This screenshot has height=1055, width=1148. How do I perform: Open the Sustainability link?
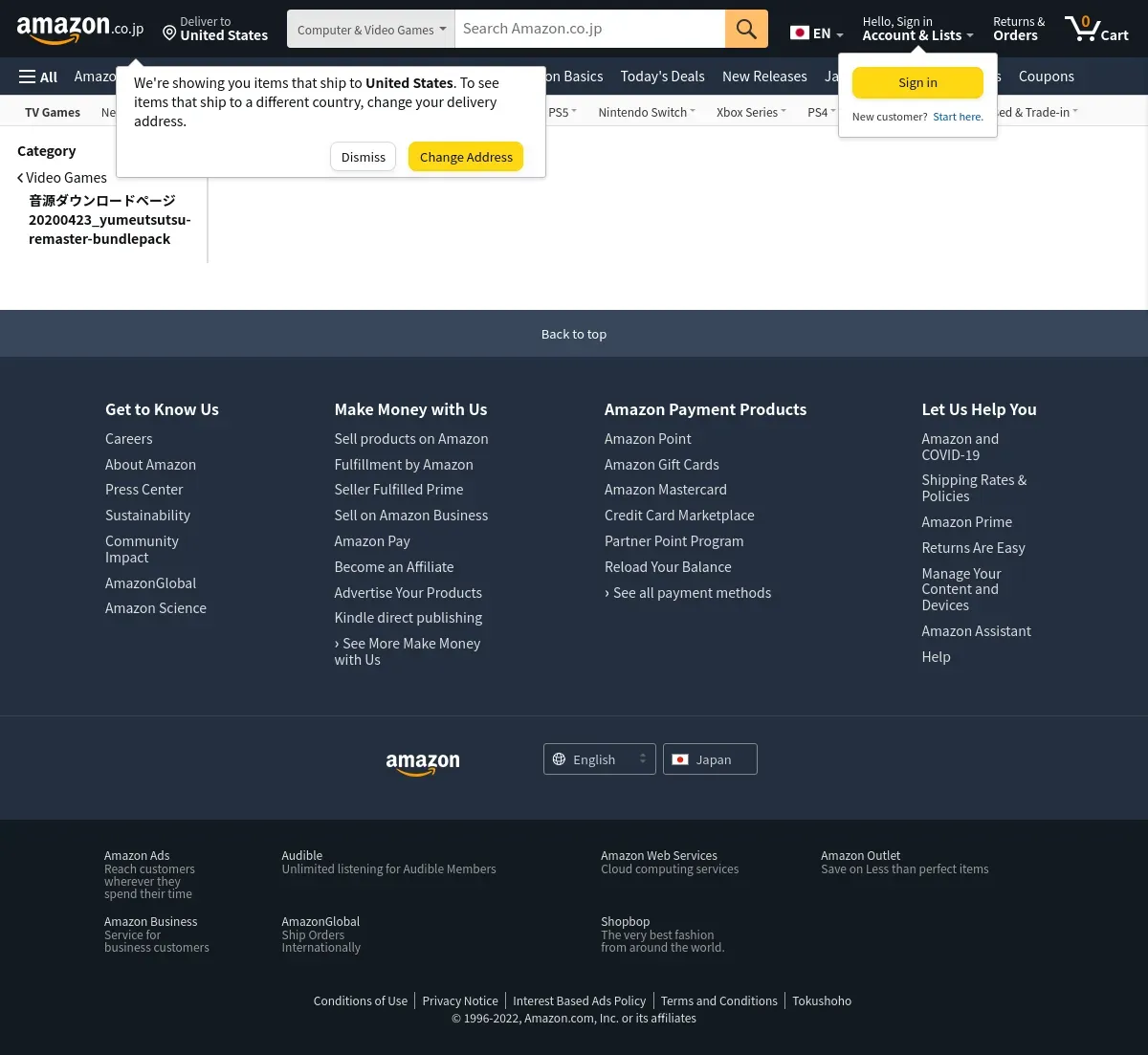147,516
